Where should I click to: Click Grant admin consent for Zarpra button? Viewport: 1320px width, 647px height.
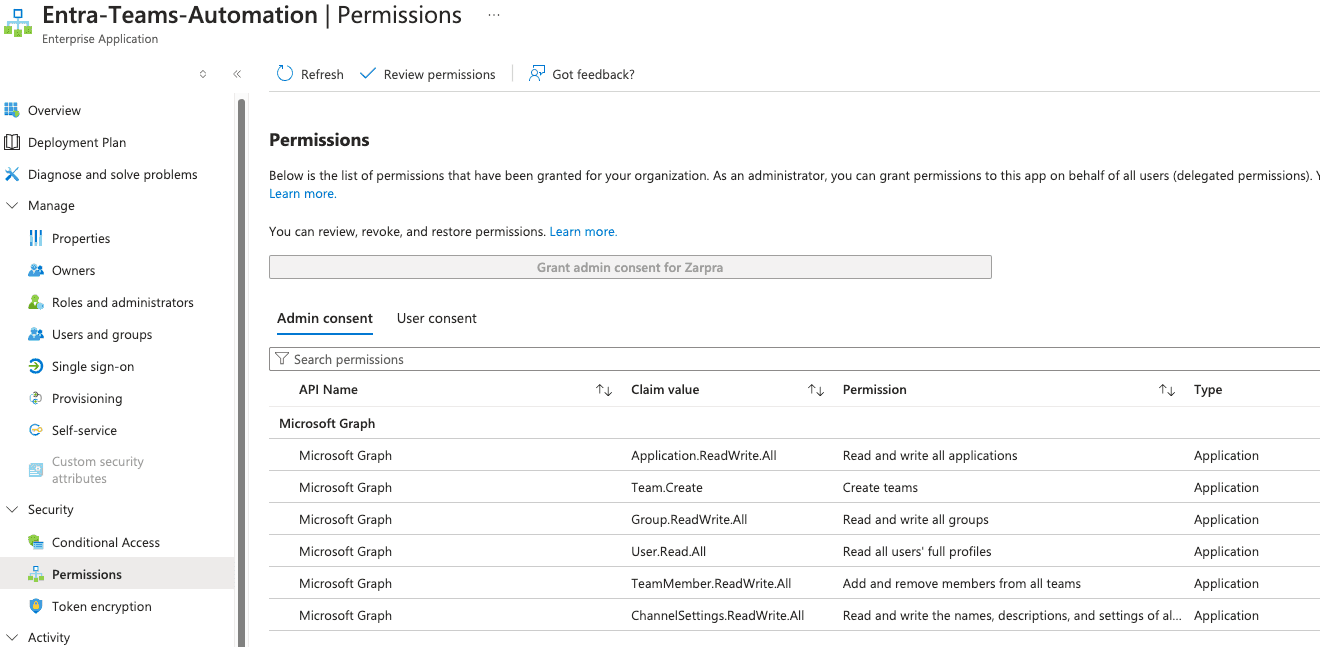tap(630, 267)
